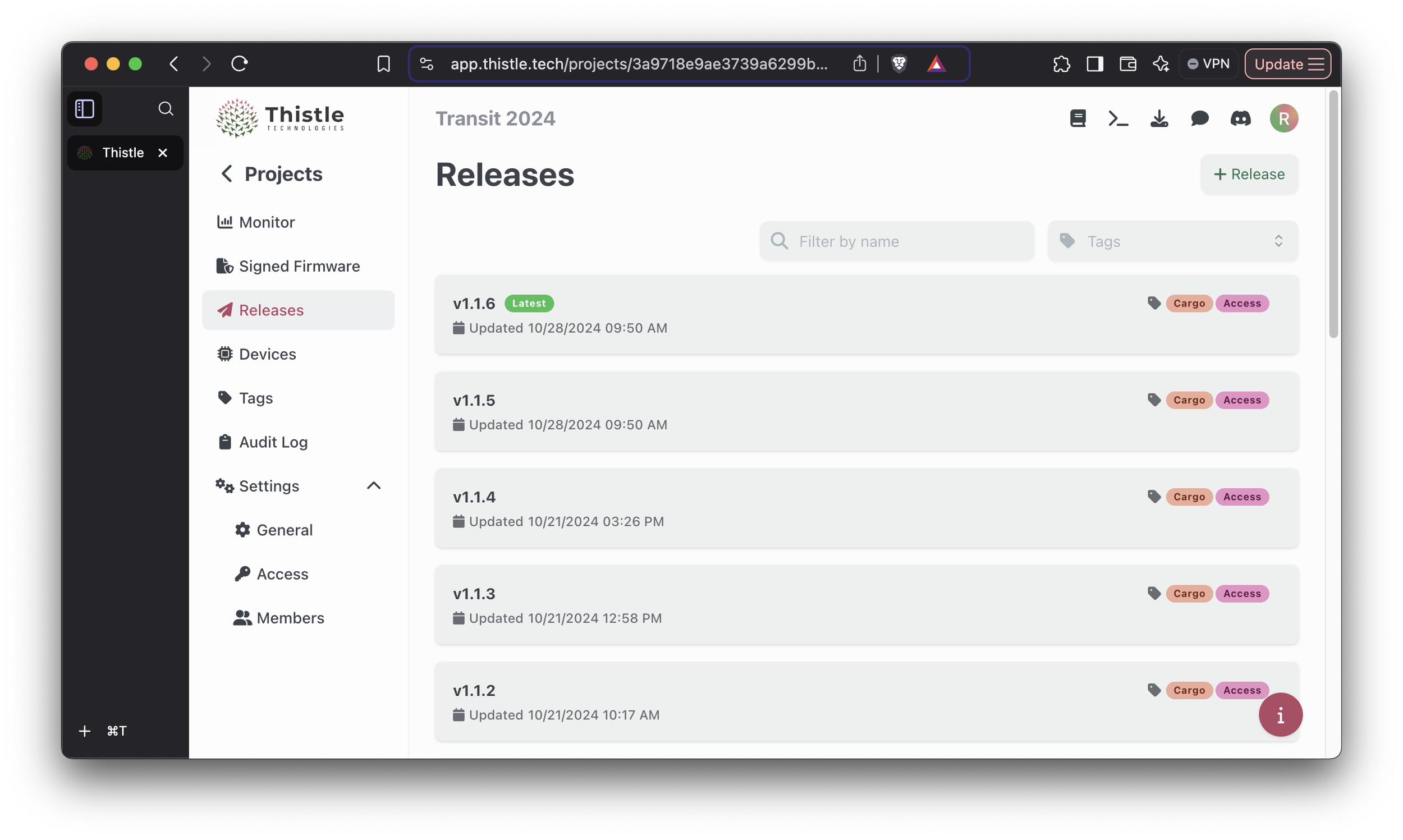The width and height of the screenshot is (1403, 840).
Task: Click the back arrow next to Projects
Action: 226,173
